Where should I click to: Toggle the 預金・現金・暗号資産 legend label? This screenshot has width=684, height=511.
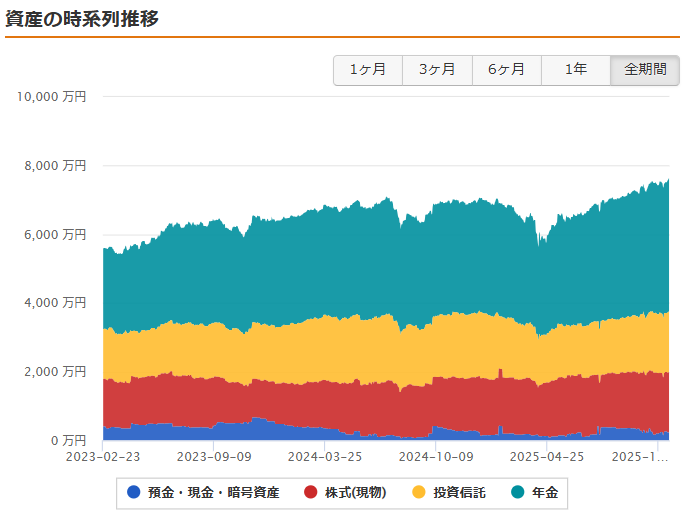[x=213, y=492]
